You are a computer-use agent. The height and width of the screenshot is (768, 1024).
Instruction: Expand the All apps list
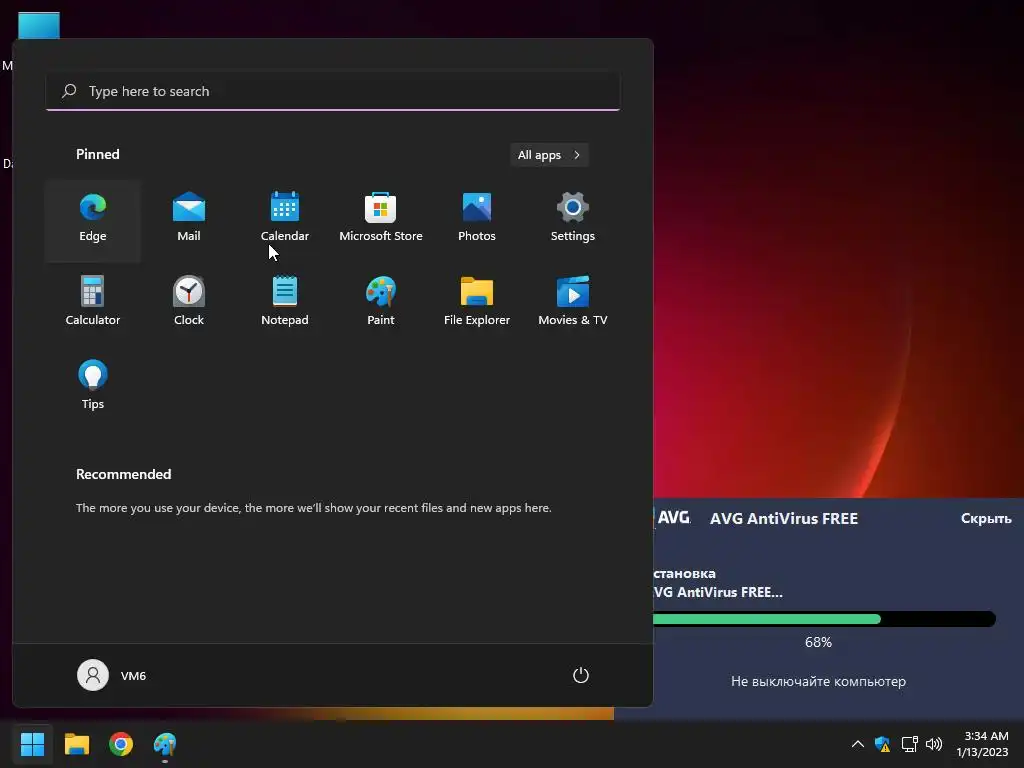549,155
